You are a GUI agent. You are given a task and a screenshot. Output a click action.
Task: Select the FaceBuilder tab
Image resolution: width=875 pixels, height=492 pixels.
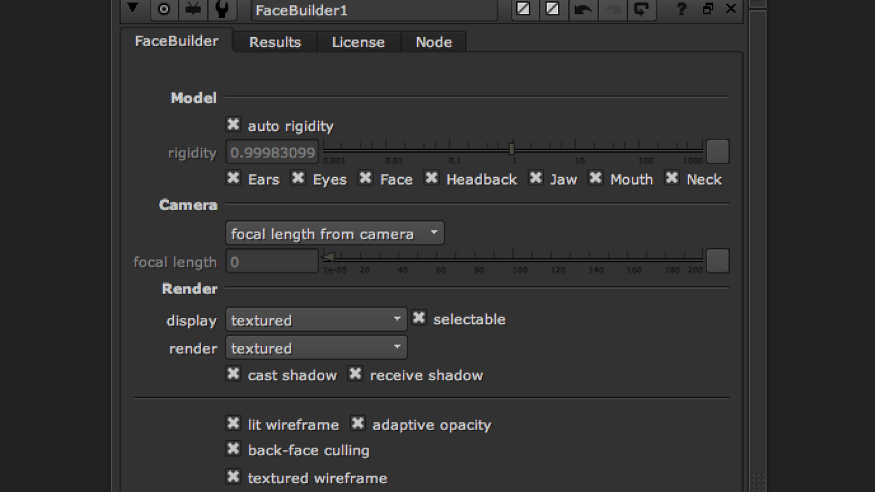(176, 41)
